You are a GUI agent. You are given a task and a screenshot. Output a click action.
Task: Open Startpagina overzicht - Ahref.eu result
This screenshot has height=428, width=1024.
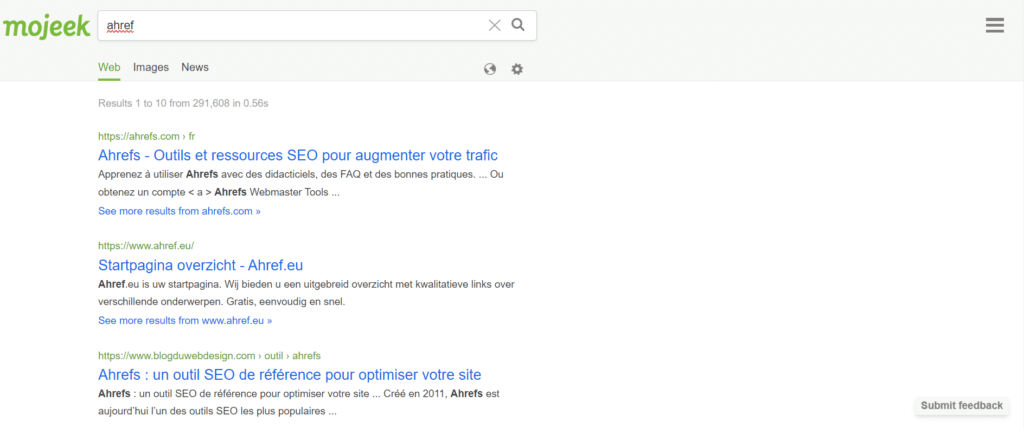(200, 265)
